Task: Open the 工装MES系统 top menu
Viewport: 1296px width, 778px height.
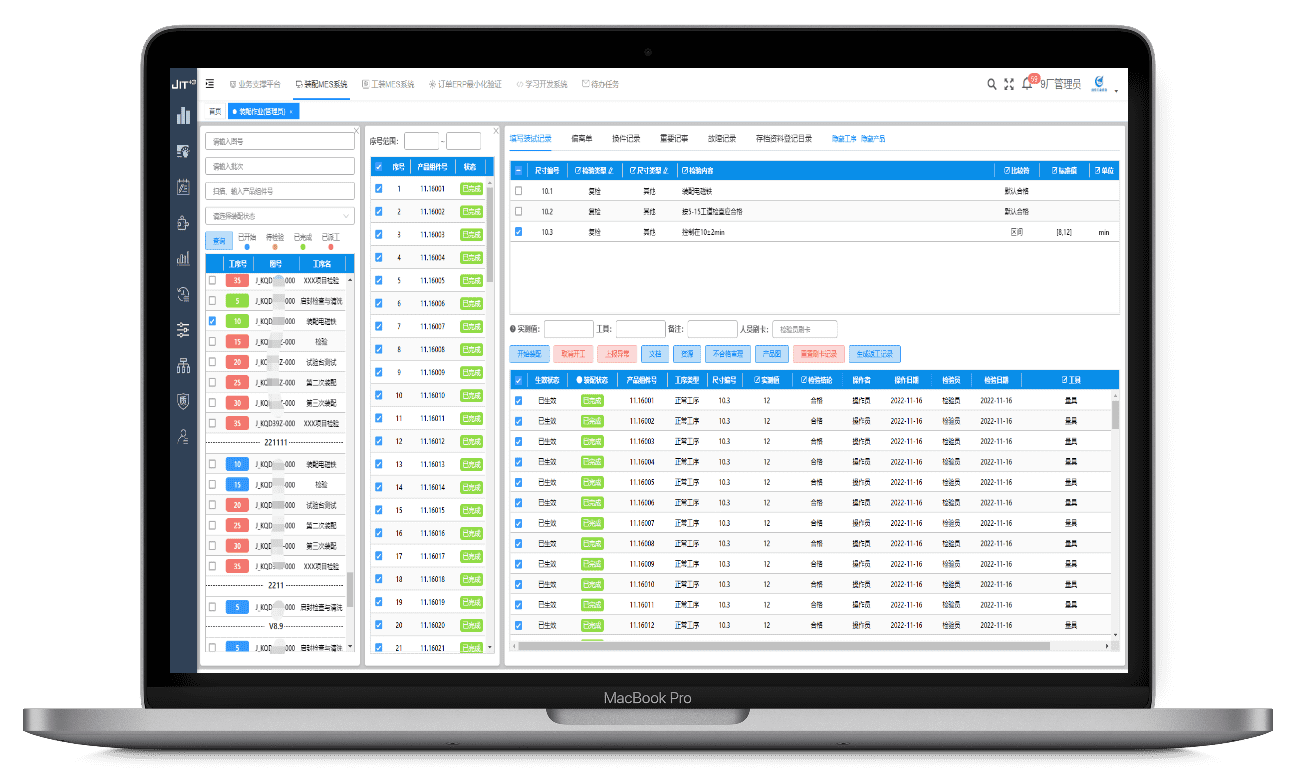Action: tap(388, 85)
